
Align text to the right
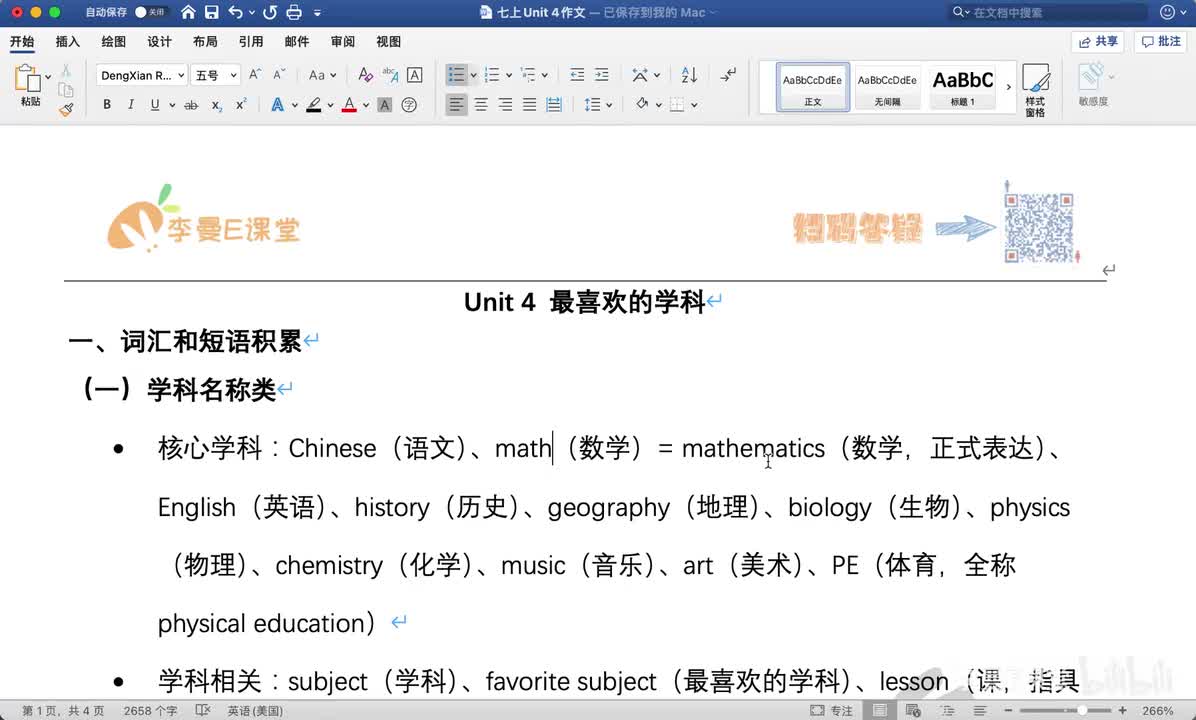pos(505,104)
